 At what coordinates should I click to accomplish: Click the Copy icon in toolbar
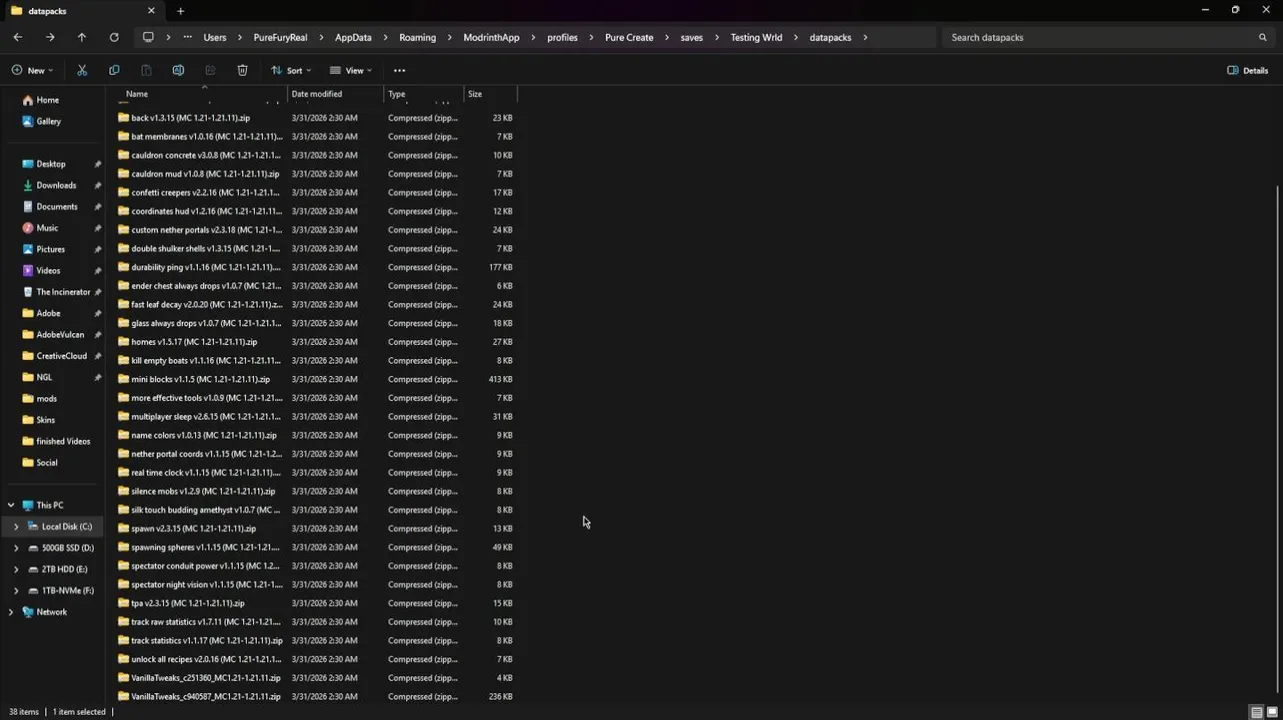point(114,70)
